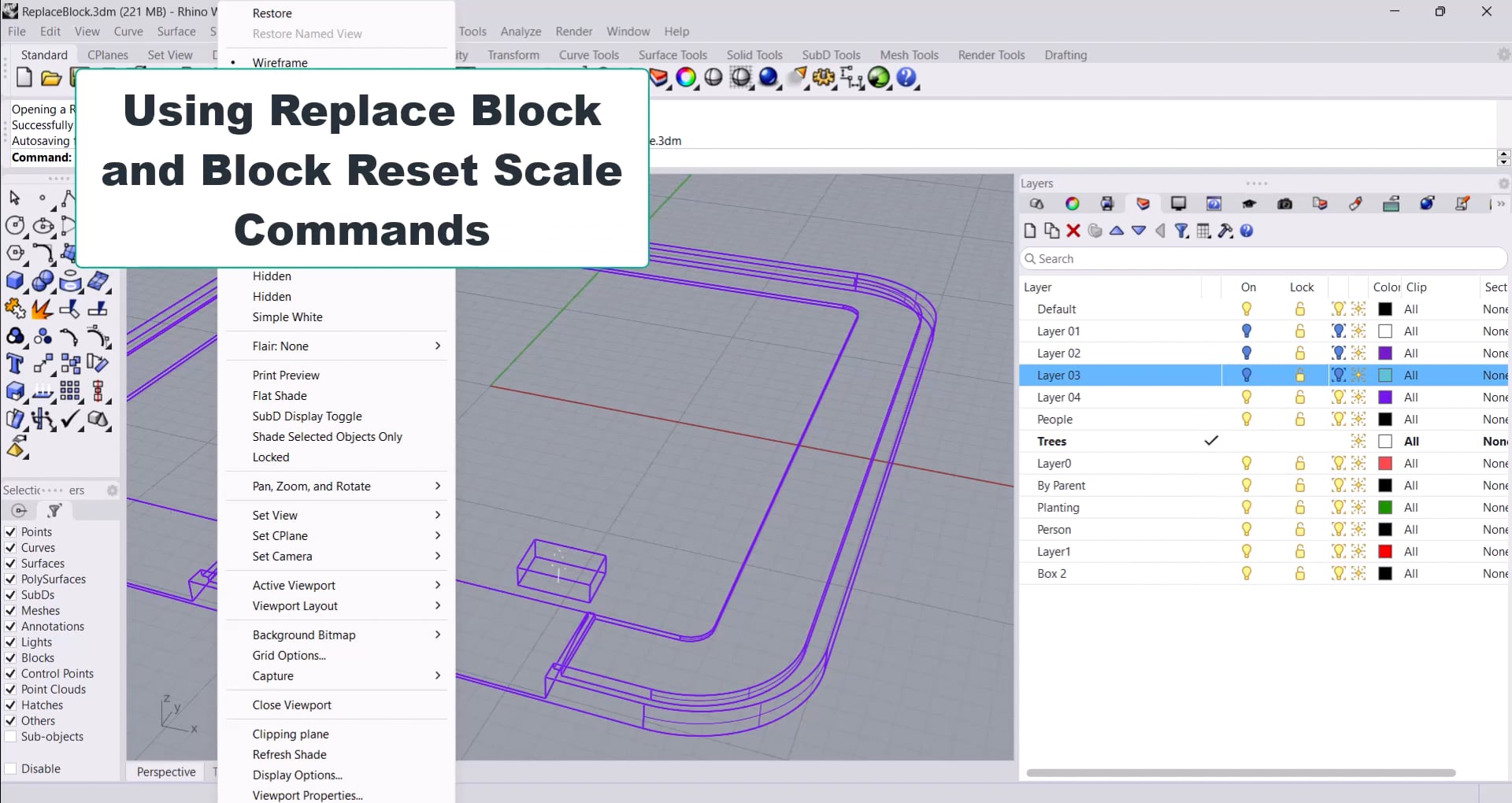The width and height of the screenshot is (1512, 803).
Task: Switch to the Render Tools tab
Action: (x=991, y=55)
